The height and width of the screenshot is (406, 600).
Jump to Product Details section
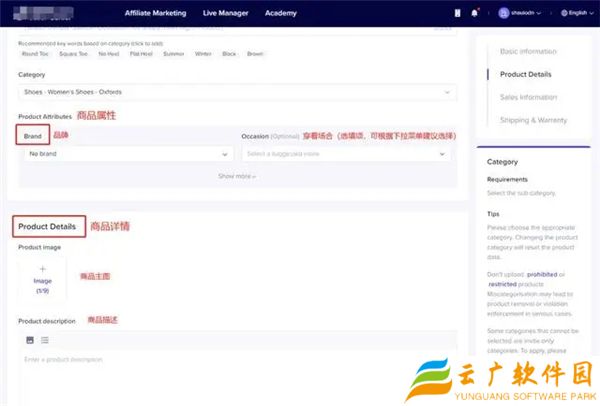[x=525, y=74]
